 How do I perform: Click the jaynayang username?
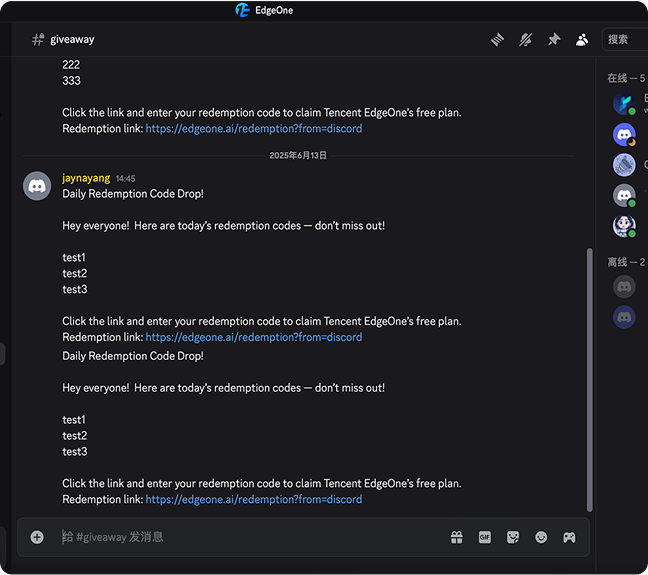tap(86, 178)
